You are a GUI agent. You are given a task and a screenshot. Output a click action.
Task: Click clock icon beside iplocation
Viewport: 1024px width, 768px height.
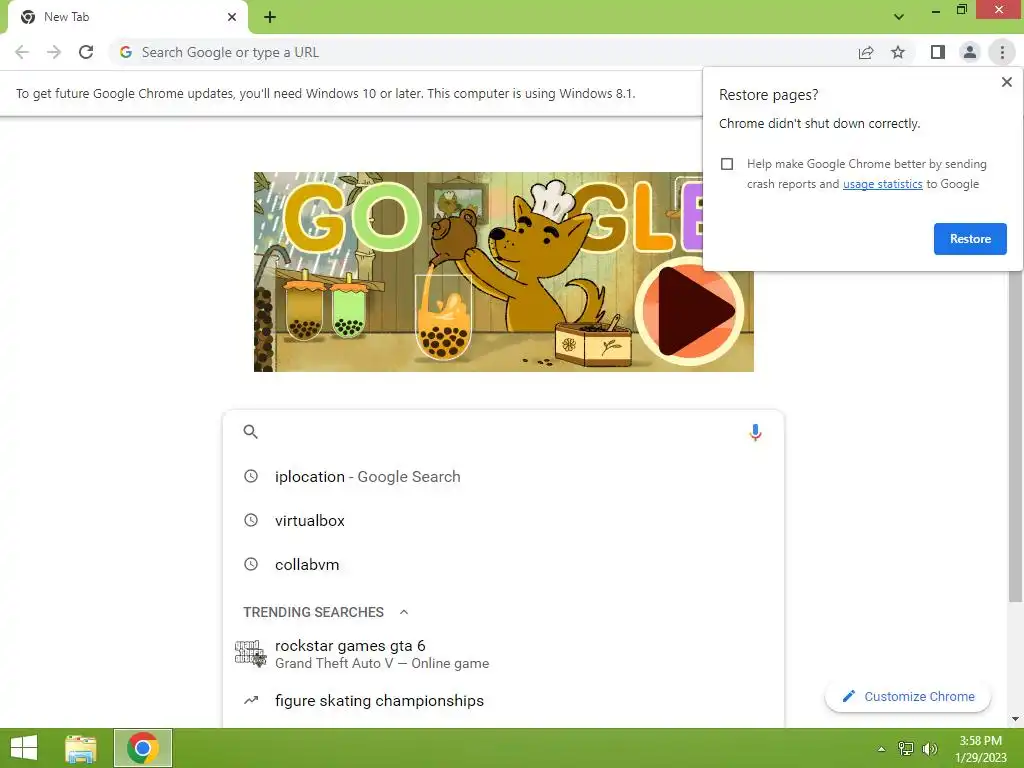click(251, 476)
